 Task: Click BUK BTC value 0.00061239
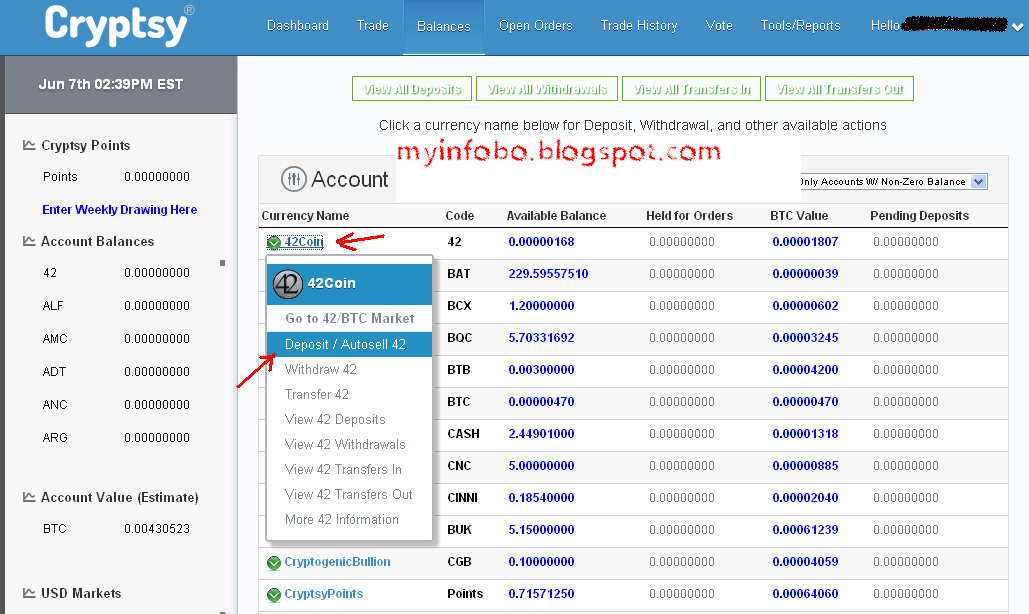coord(805,529)
